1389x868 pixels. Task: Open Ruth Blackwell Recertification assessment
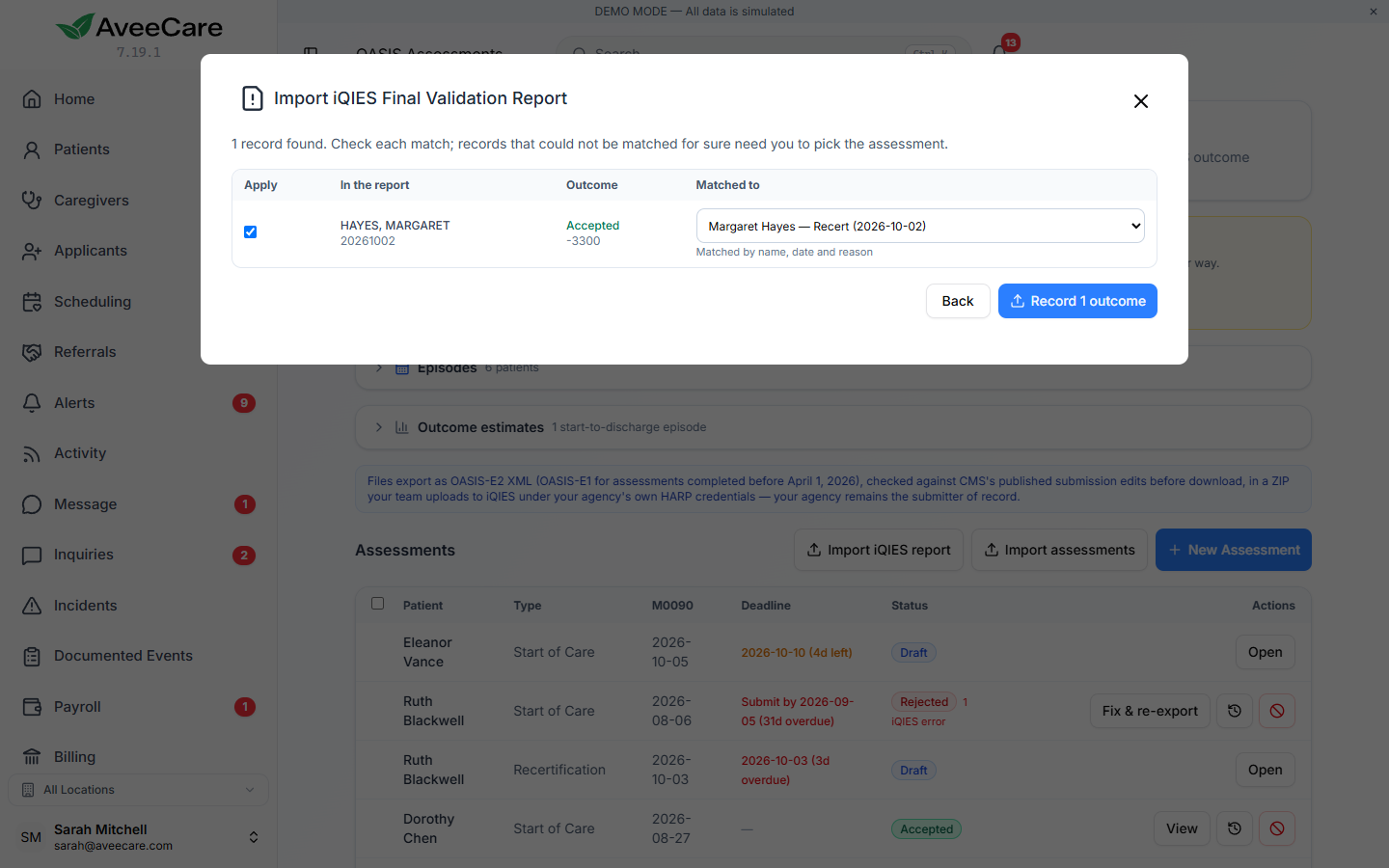coord(1265,770)
